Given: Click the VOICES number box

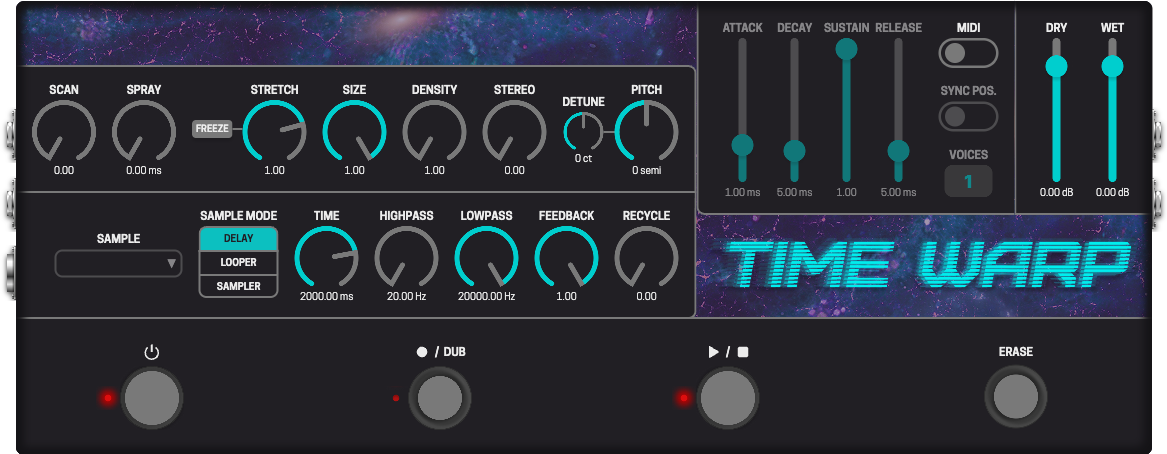Looking at the screenshot, I should pos(968,182).
